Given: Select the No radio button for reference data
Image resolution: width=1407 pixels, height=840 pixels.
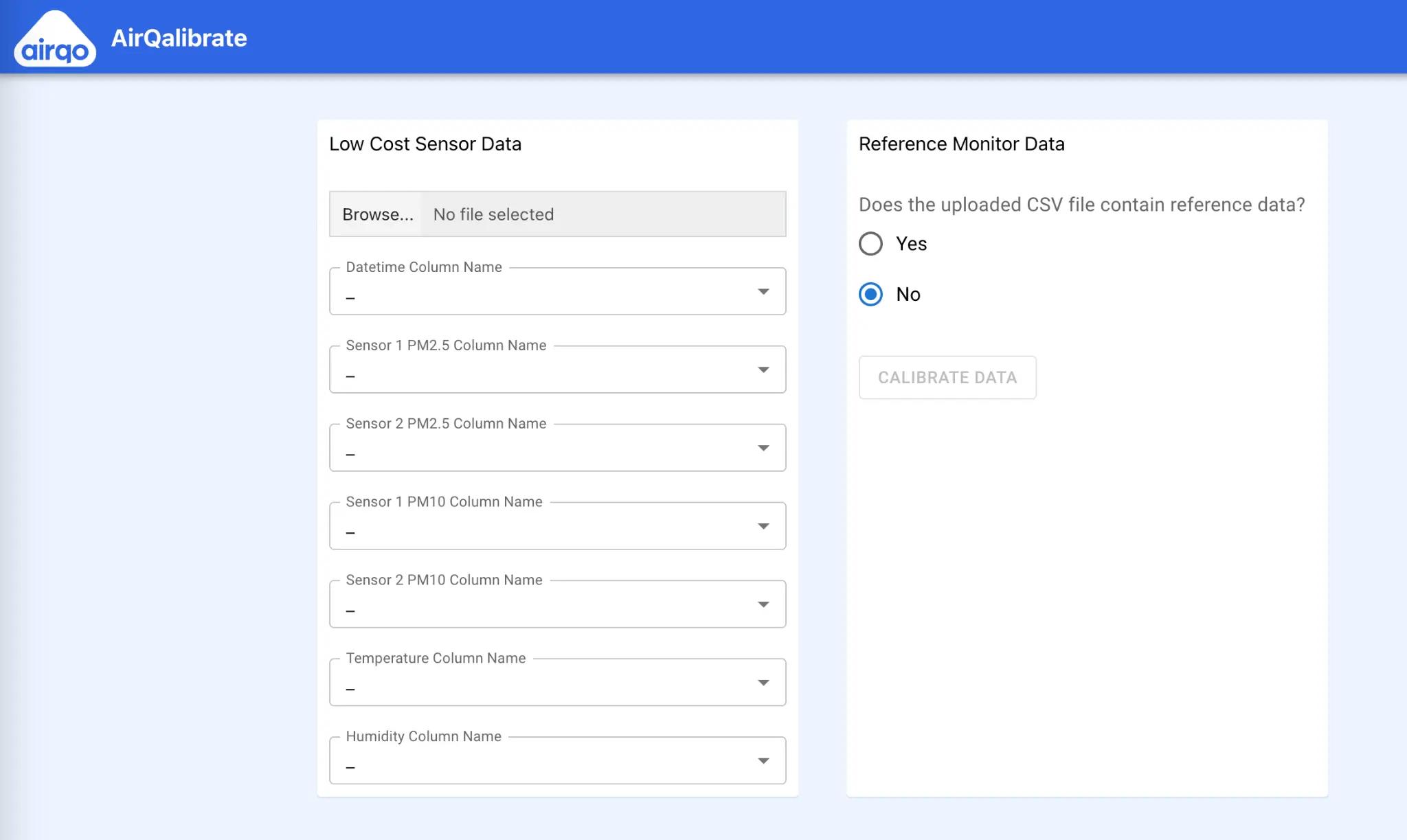Looking at the screenshot, I should (871, 295).
